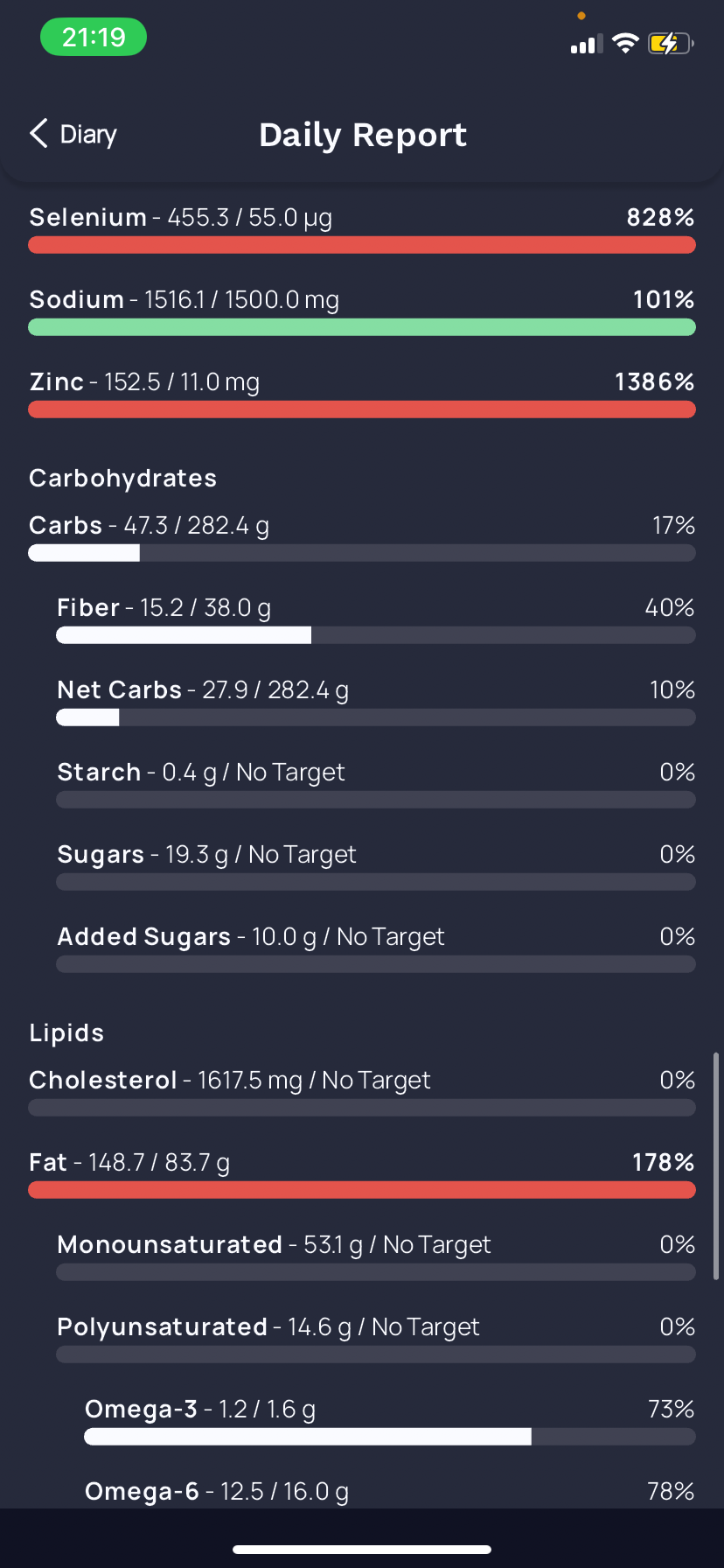The width and height of the screenshot is (724, 1568).
Task: Tap the green Sodium progress bar
Action: (x=362, y=327)
